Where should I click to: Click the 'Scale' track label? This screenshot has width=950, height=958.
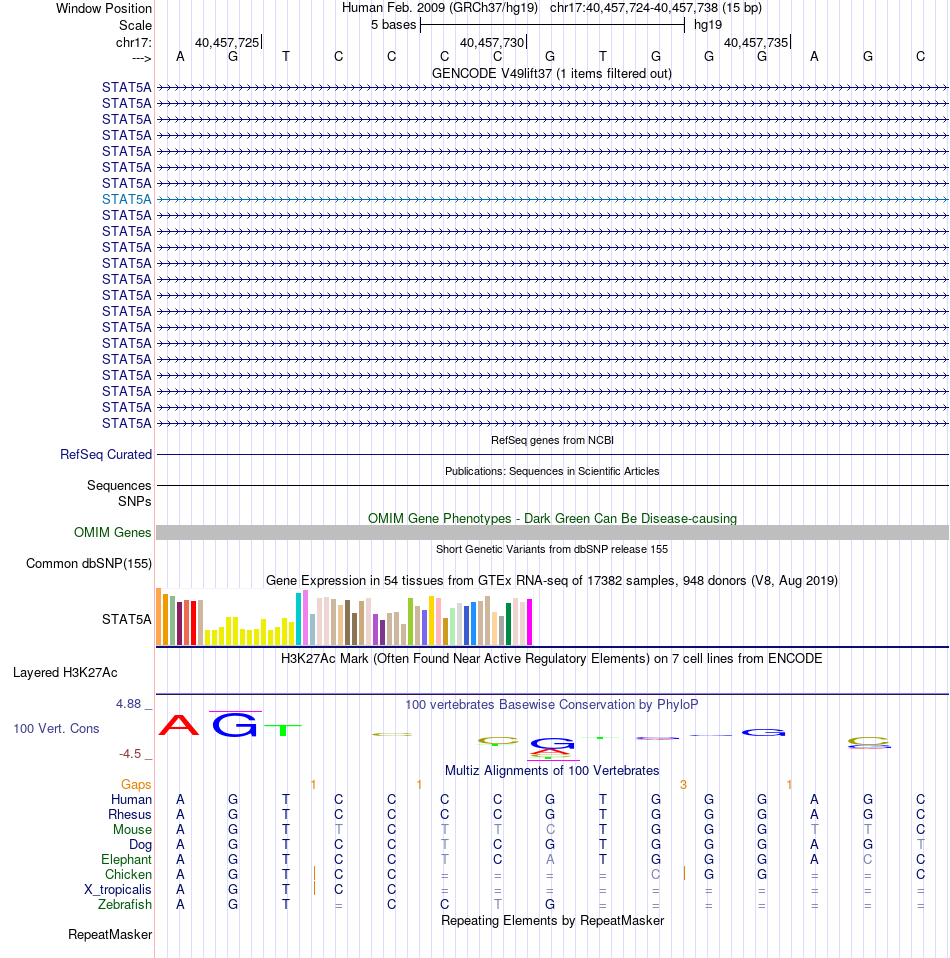tap(135, 26)
